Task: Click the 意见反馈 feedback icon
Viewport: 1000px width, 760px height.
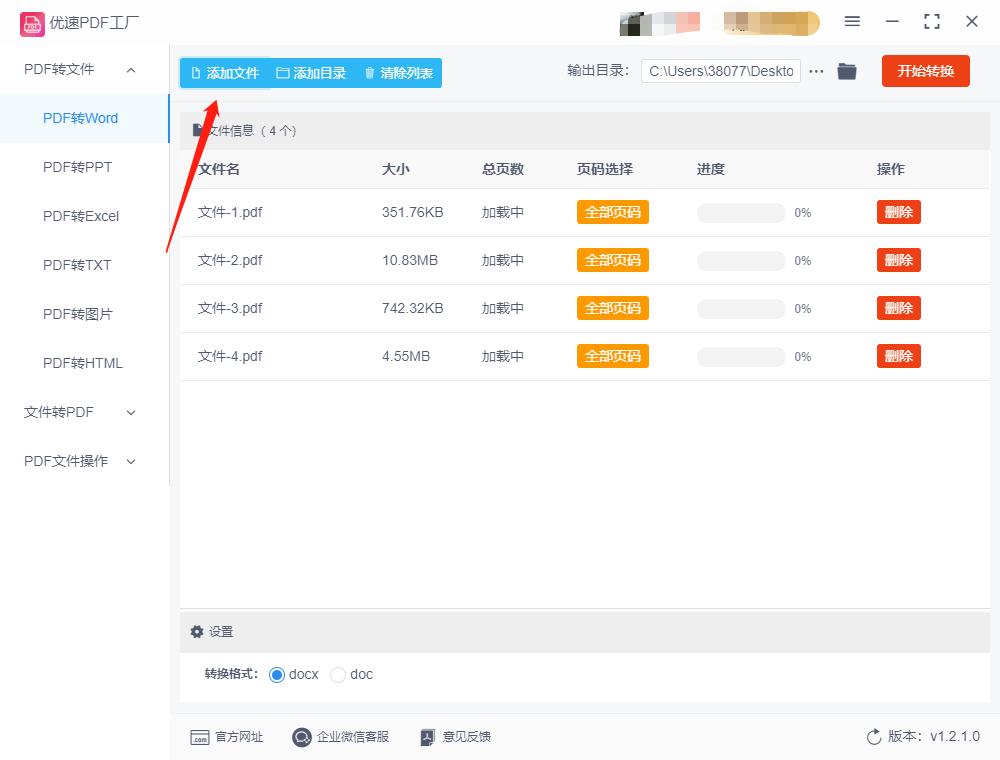Action: coord(428,737)
